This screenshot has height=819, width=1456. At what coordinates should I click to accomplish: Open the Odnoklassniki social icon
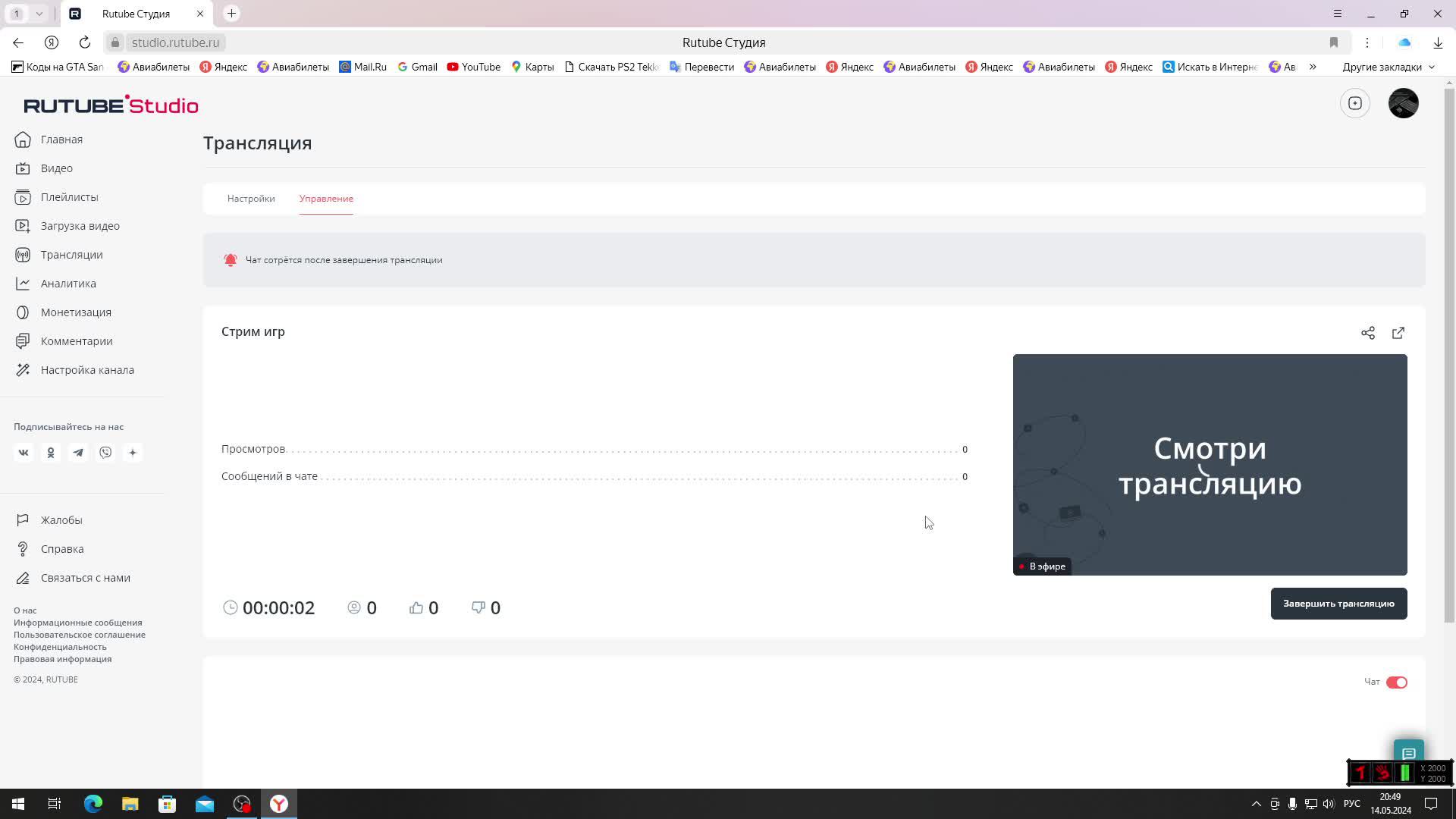51,453
